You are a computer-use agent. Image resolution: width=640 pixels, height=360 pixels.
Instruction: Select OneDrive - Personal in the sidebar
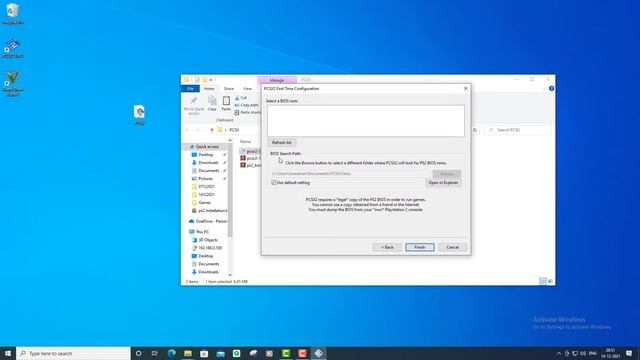[x=208, y=221]
